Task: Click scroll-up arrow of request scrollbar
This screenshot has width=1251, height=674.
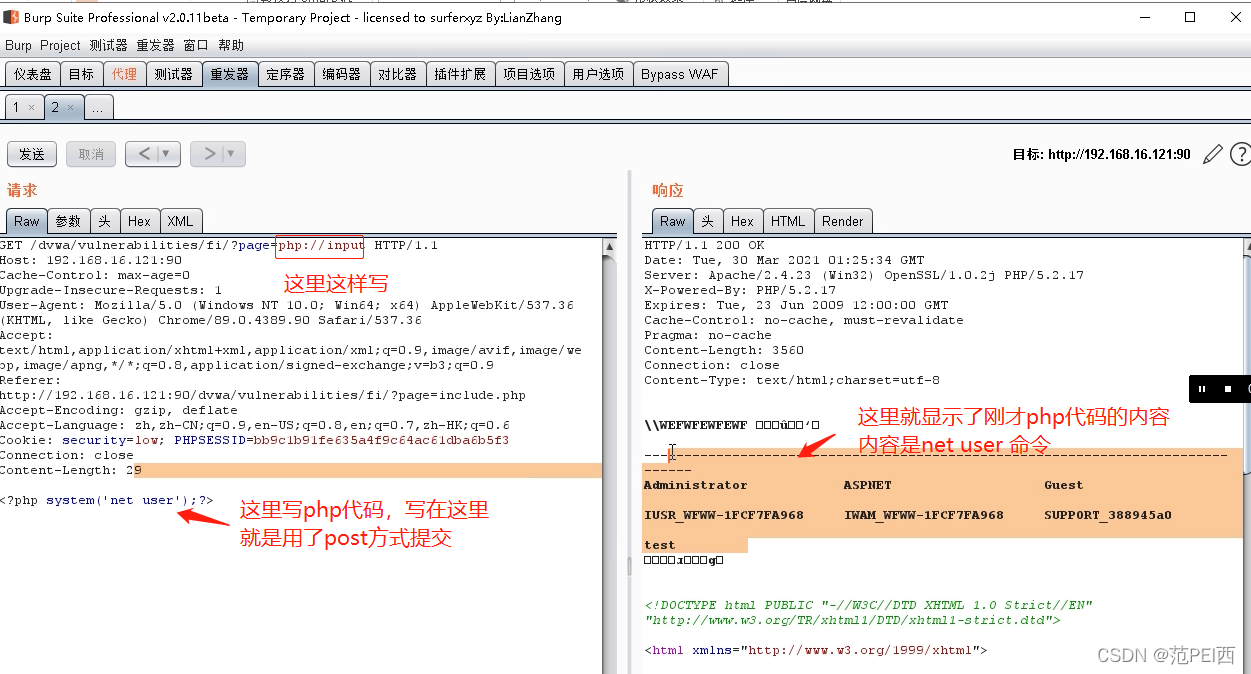Action: pyautogui.click(x=610, y=244)
